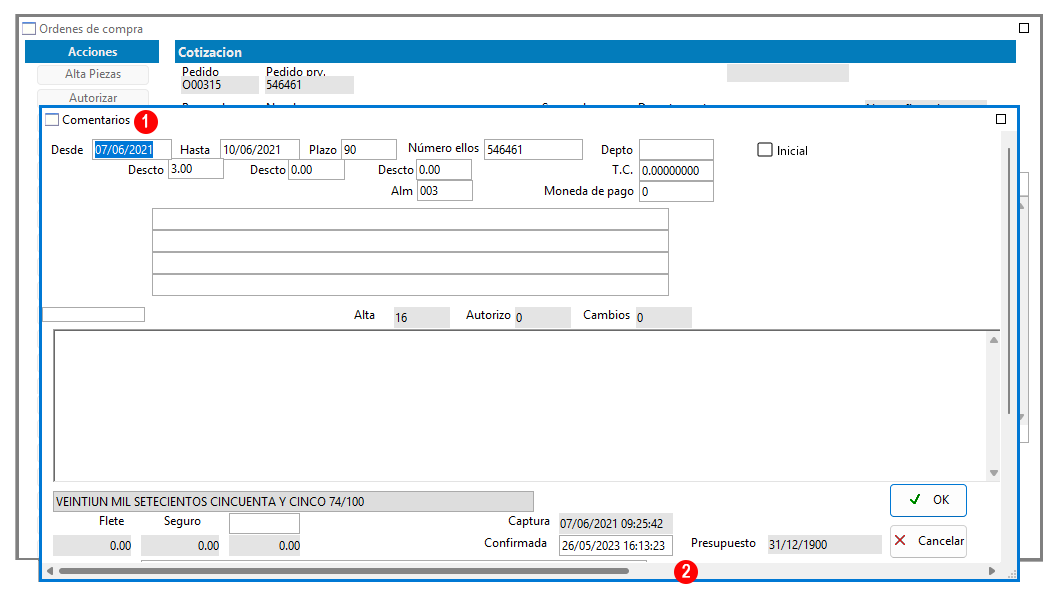Click the Autorizo value 0

[x=543, y=317]
